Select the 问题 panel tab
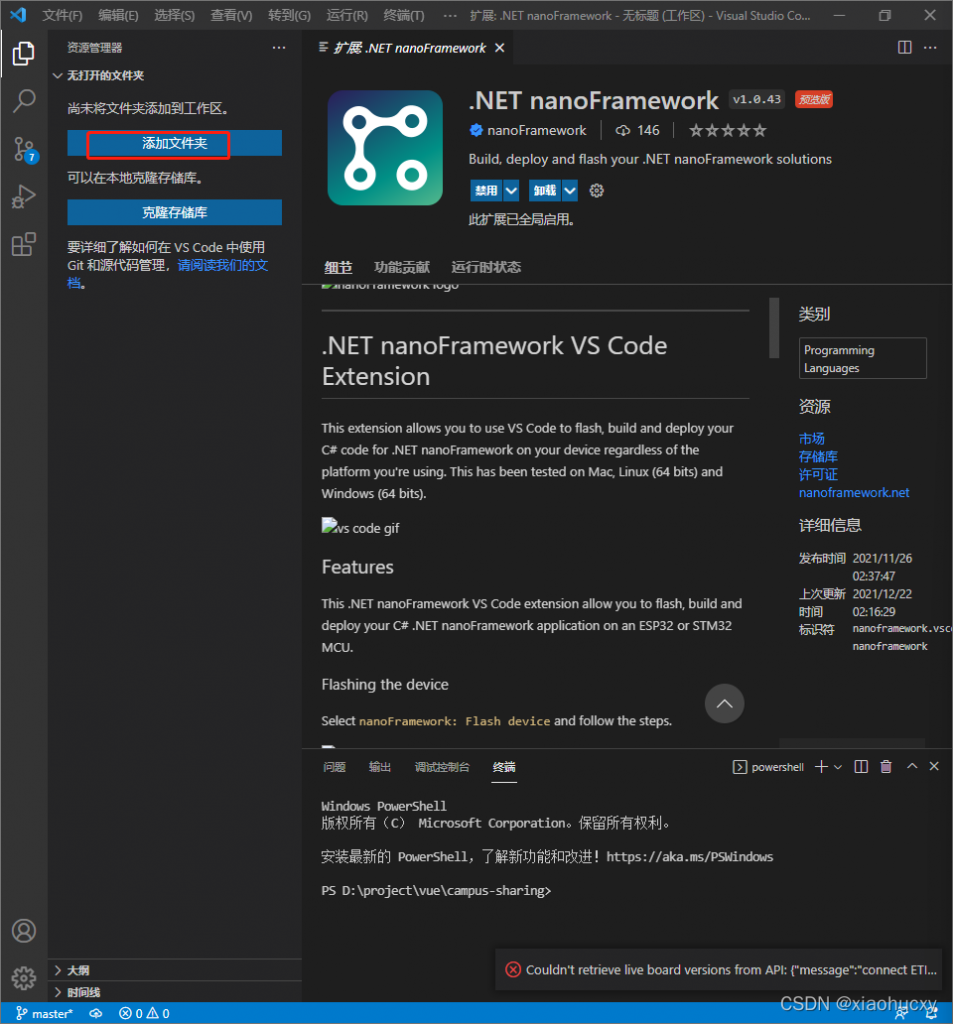The height and width of the screenshot is (1024, 953). pyautogui.click(x=334, y=767)
